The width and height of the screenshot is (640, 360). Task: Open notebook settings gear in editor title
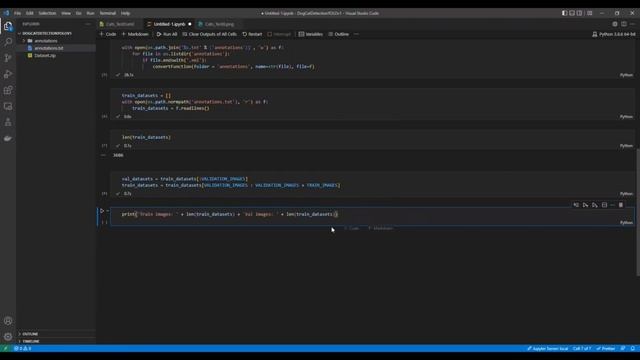click(615, 24)
